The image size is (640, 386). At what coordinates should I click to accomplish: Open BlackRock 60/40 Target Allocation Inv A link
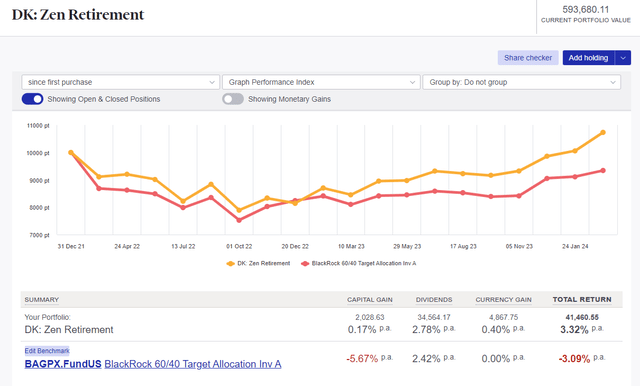coord(193,364)
